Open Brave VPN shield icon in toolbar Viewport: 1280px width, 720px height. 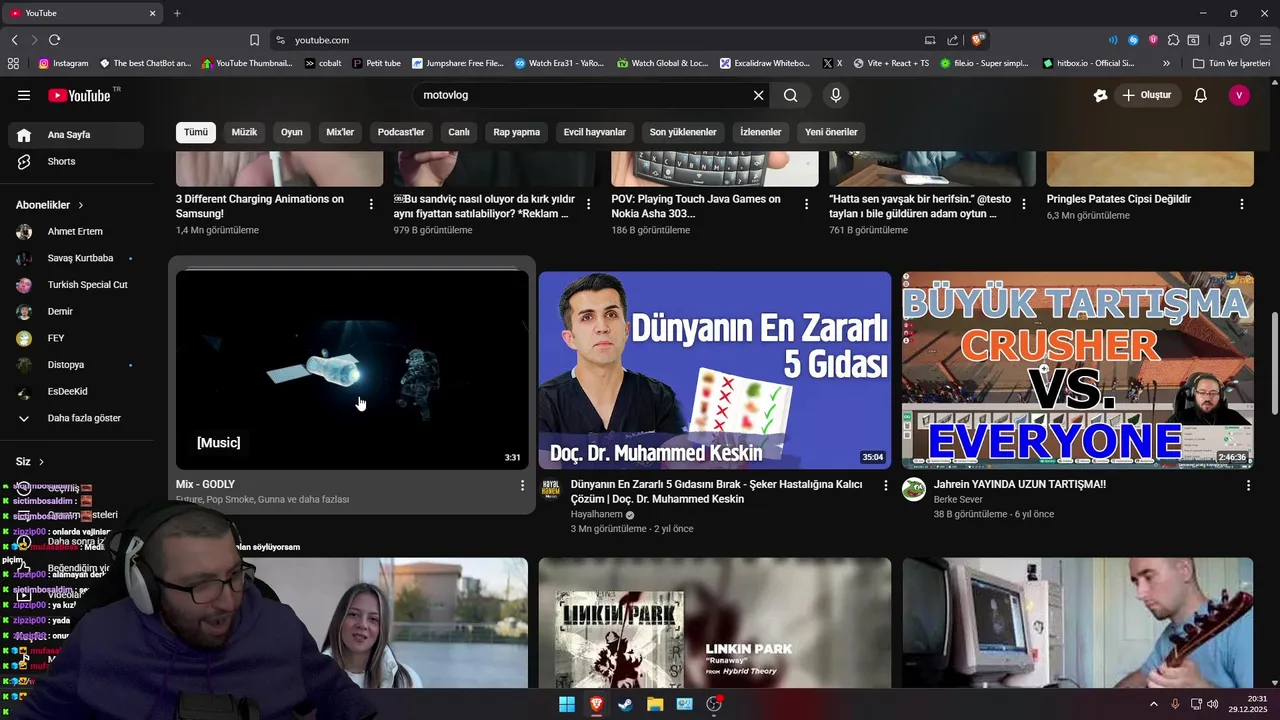[x=1245, y=40]
